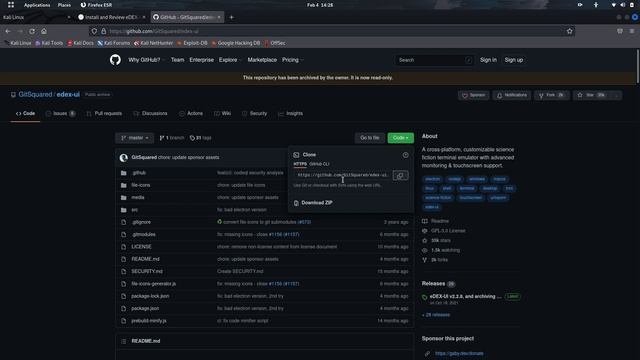Open the Kali Tools bookmark
Viewport: 640px width, 360px height.
[49, 43]
